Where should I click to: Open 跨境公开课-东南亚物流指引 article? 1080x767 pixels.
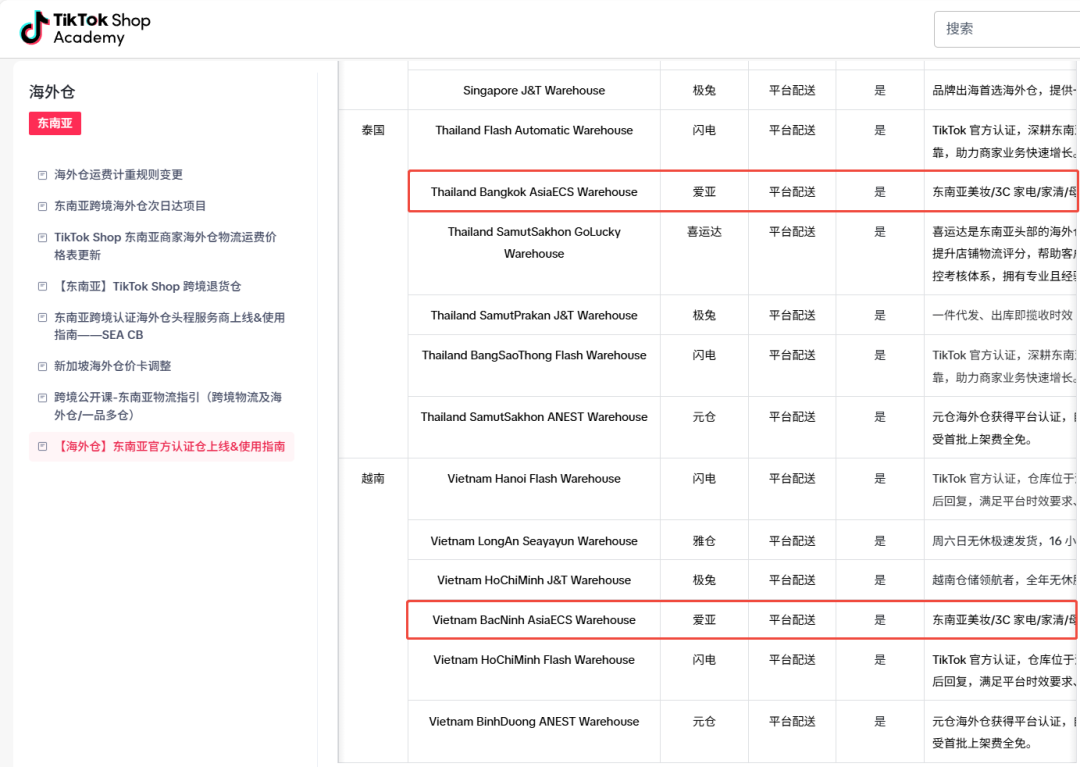click(168, 406)
